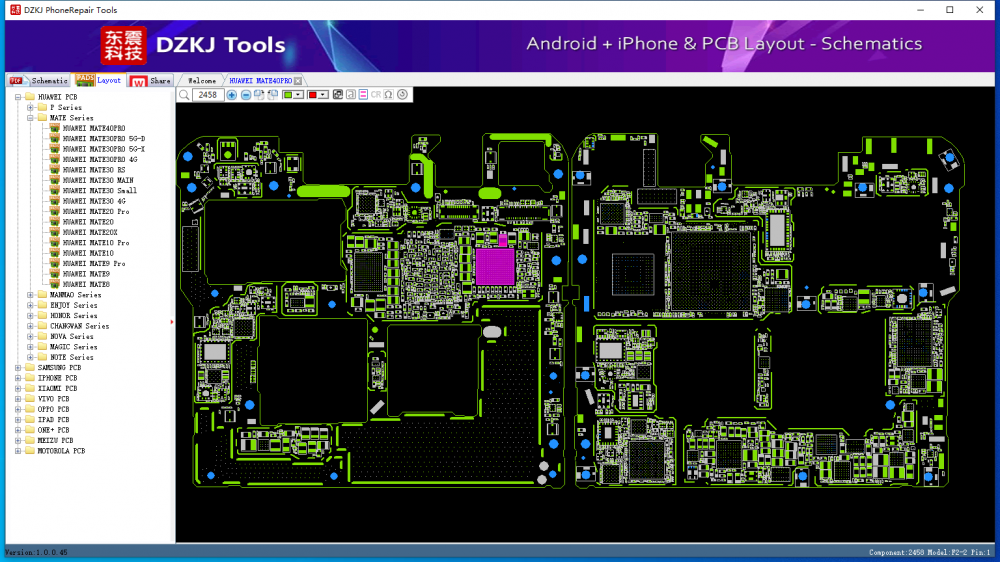The height and width of the screenshot is (562, 1000).
Task: Select HUAWEI MATE20 Pro in the tree
Action: pos(96,212)
